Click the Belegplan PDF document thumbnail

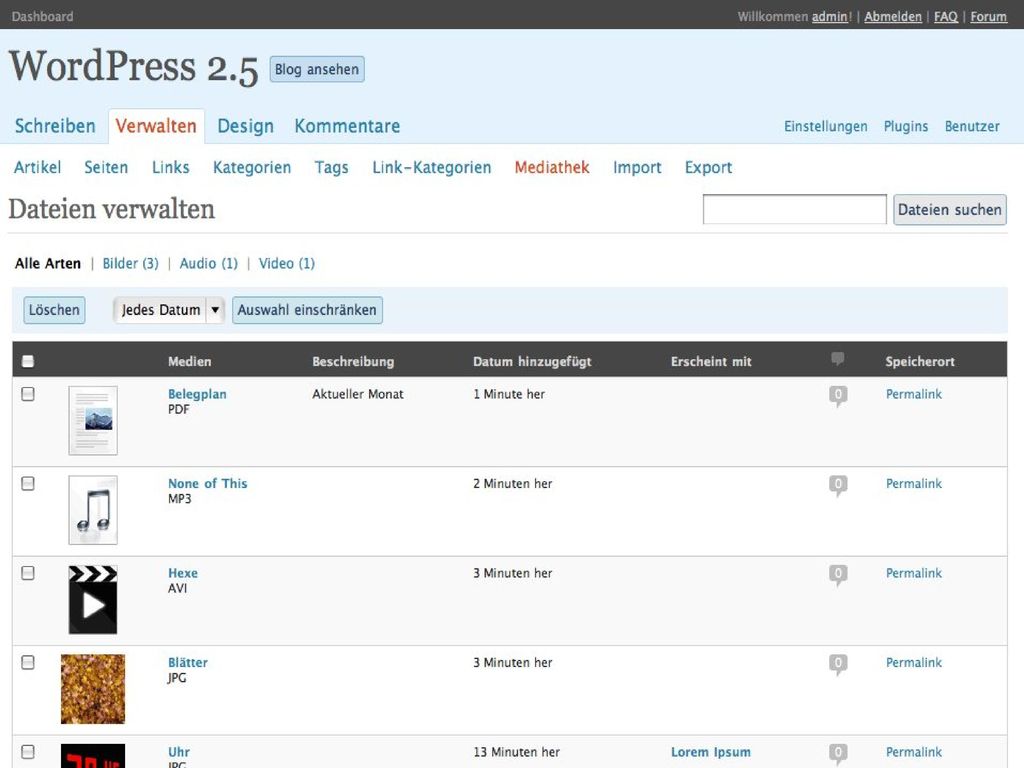[x=93, y=421]
